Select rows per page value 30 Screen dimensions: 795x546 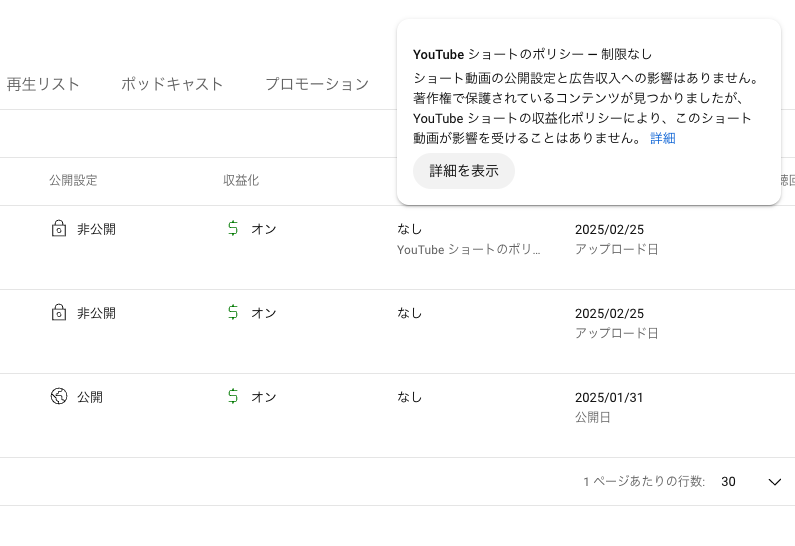[x=728, y=482]
